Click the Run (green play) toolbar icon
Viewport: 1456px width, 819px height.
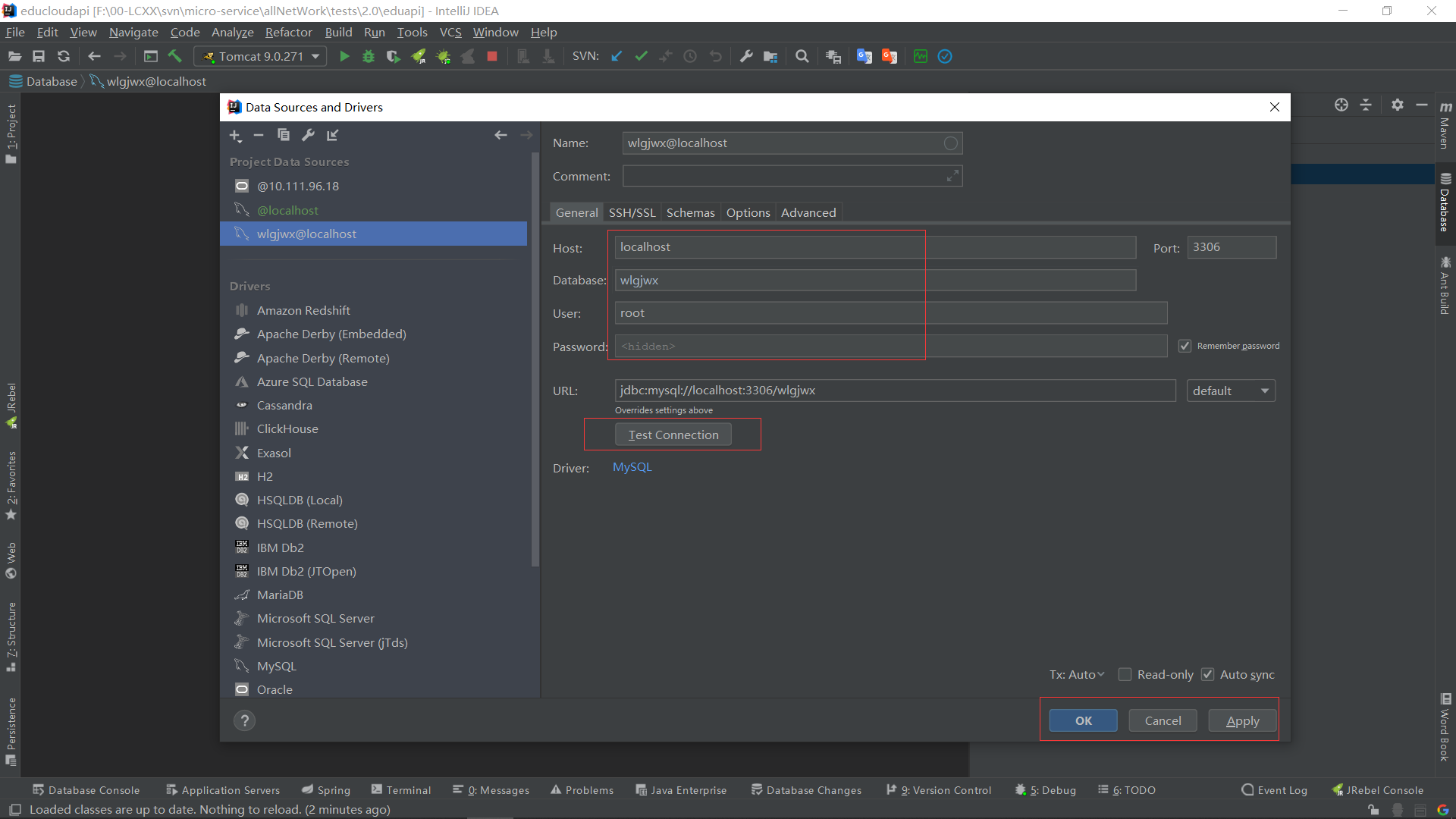coord(344,56)
